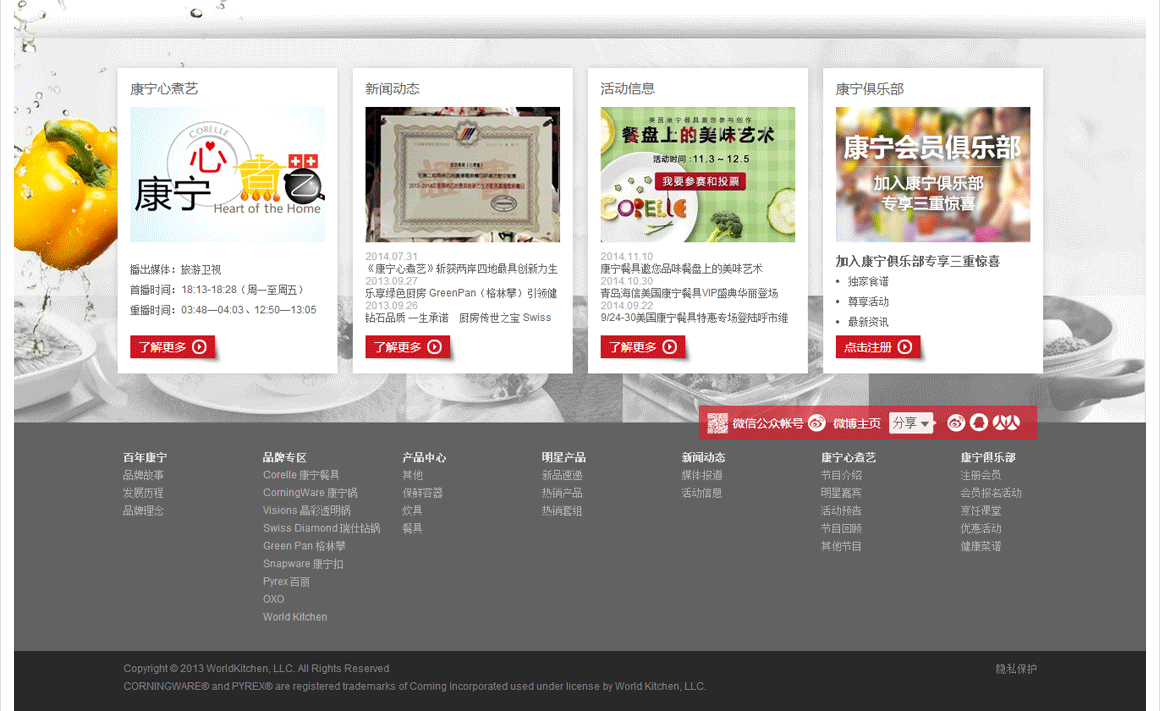Click 了解更多 under 新闻动态 card

click(408, 347)
